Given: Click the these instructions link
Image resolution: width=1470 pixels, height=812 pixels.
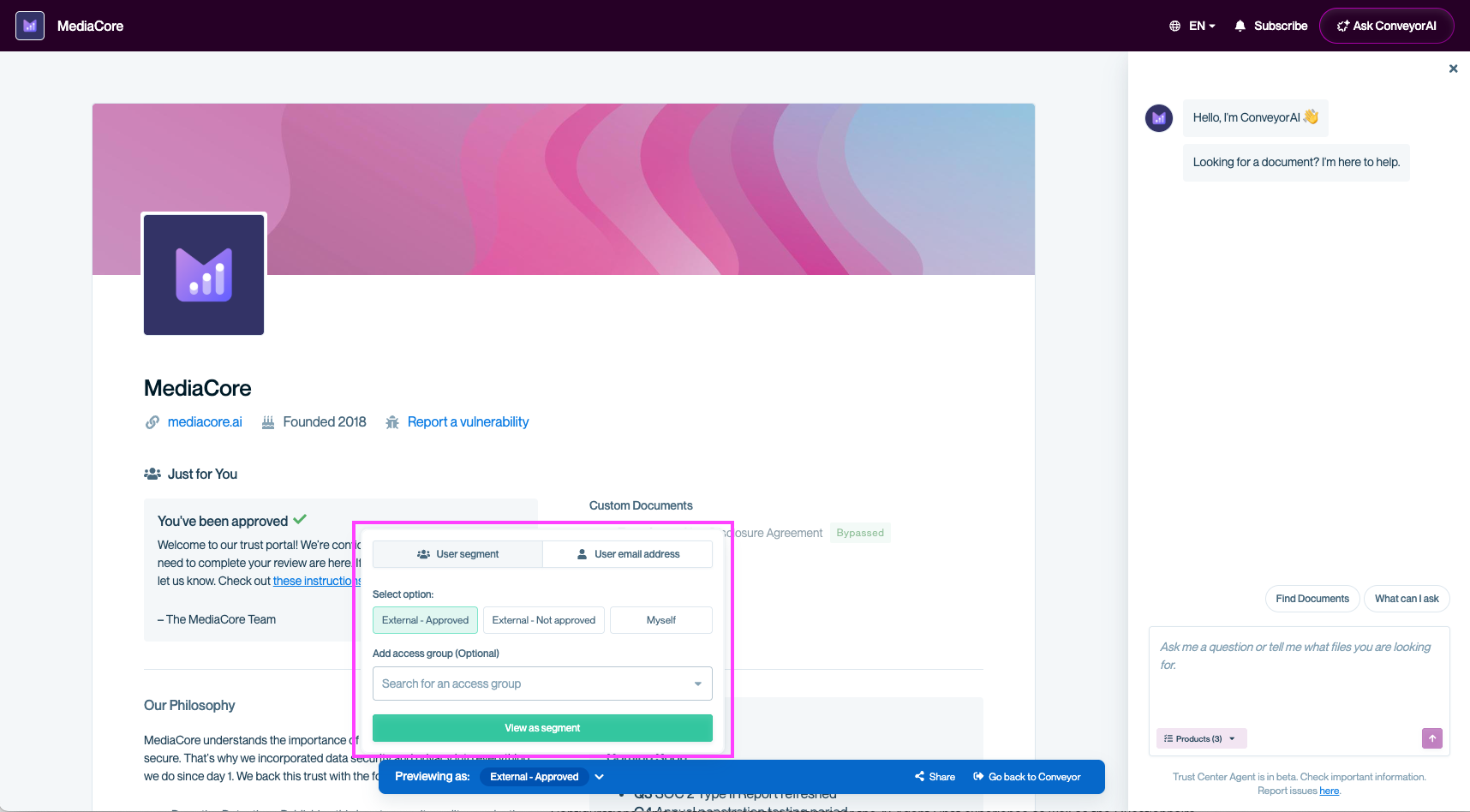Looking at the screenshot, I should [316, 581].
